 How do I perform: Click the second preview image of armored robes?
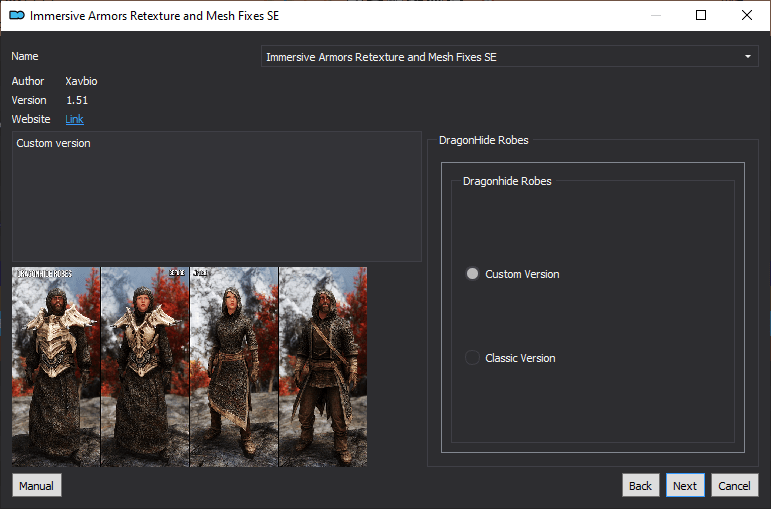tap(145, 366)
